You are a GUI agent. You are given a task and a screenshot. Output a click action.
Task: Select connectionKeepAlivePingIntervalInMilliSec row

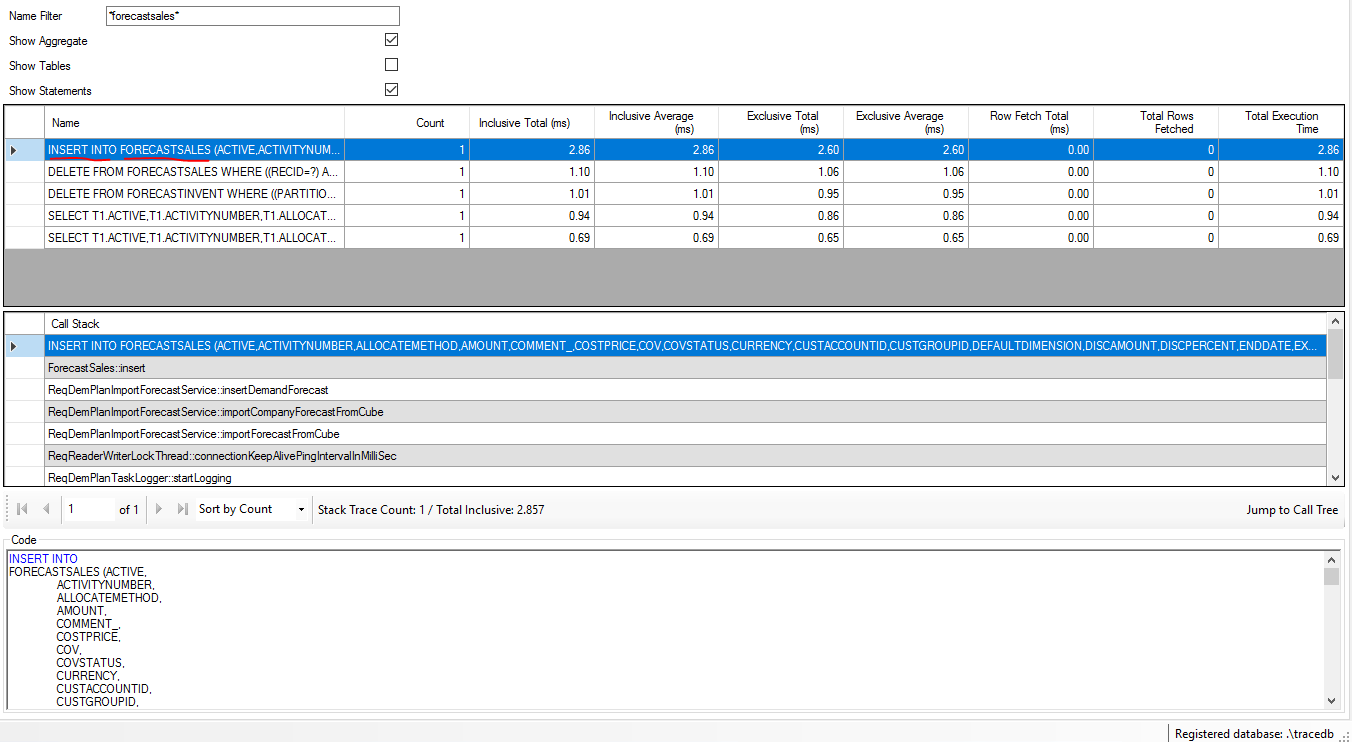pyautogui.click(x=686, y=456)
